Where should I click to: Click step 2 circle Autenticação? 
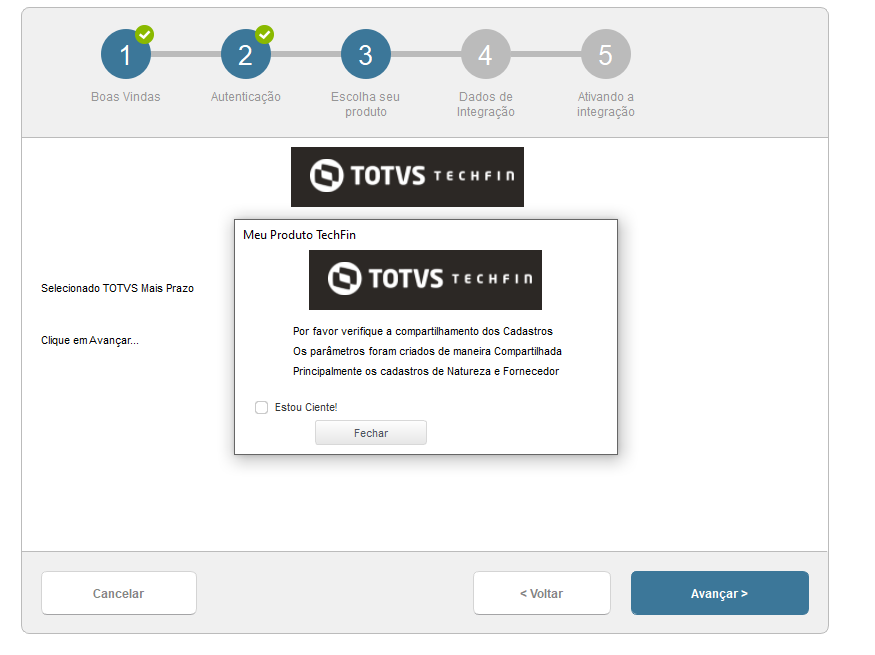pyautogui.click(x=246, y=54)
